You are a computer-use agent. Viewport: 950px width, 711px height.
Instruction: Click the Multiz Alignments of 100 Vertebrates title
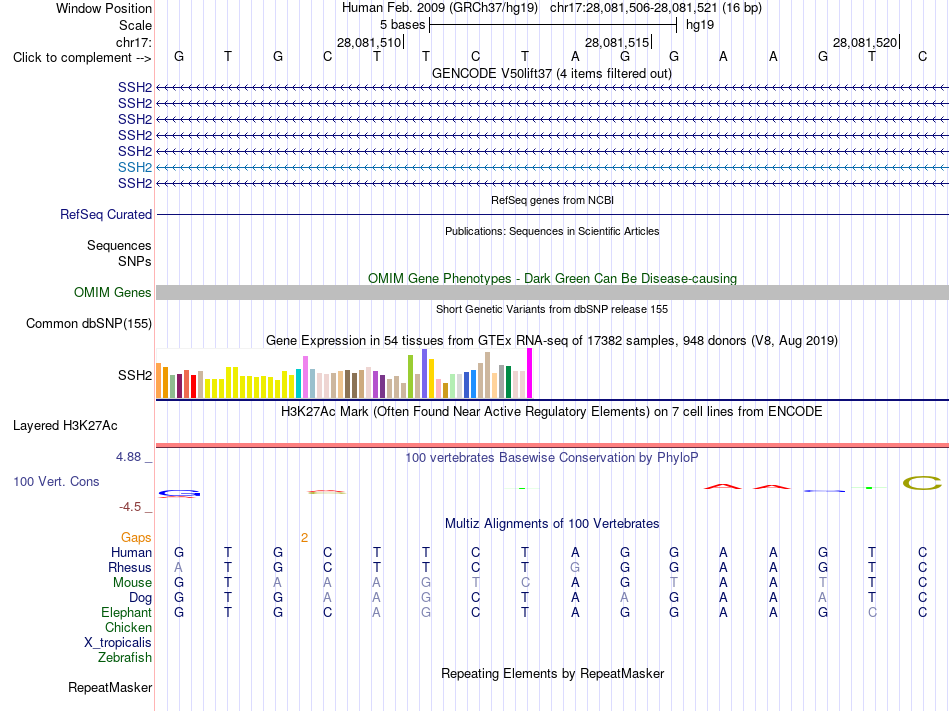pyautogui.click(x=552, y=523)
